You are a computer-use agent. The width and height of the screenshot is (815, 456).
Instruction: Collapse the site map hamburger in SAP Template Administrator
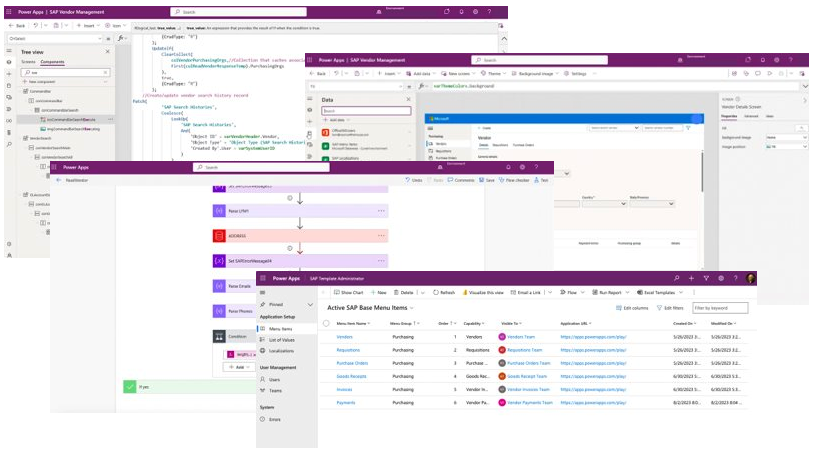[263, 293]
